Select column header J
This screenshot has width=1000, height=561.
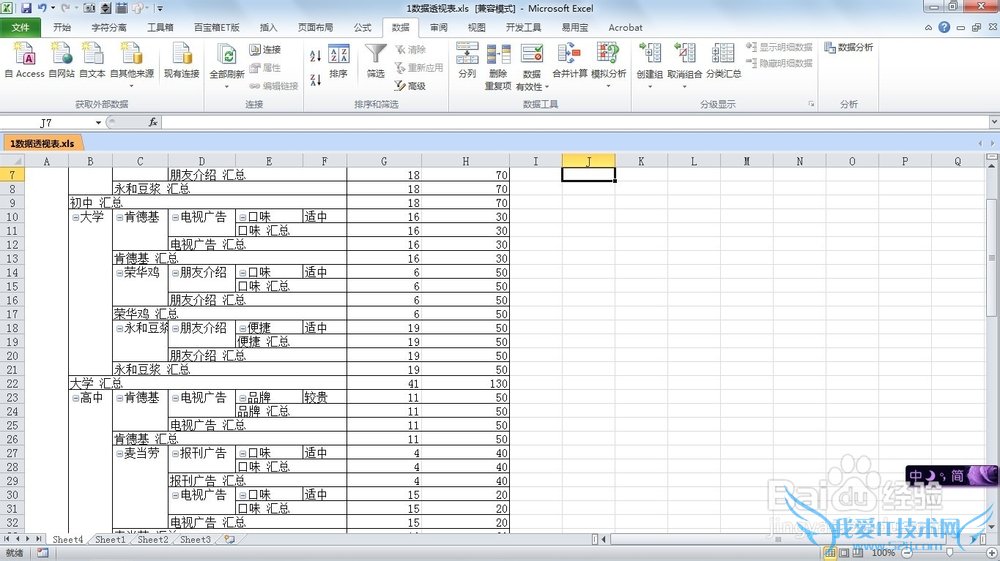pyautogui.click(x=588, y=161)
